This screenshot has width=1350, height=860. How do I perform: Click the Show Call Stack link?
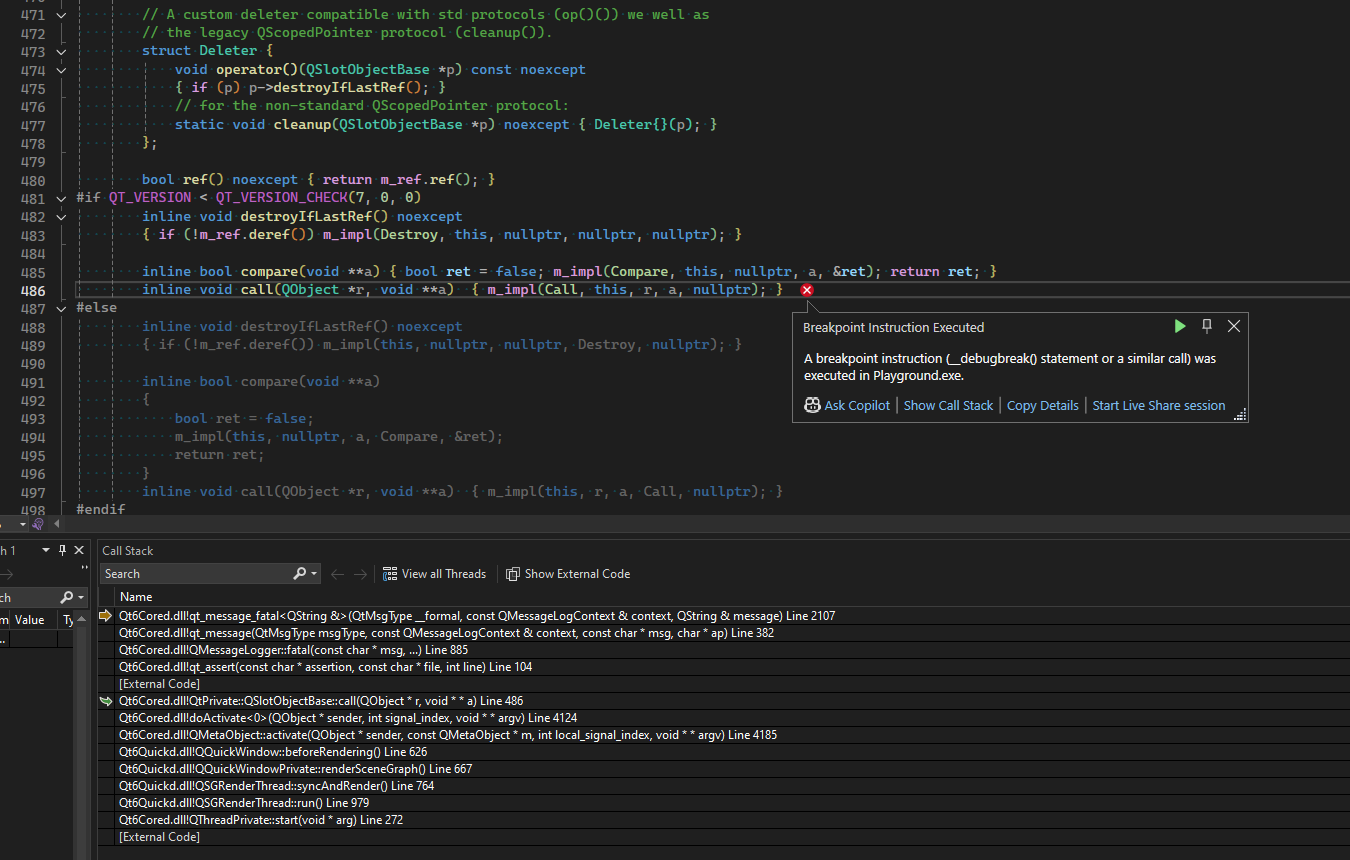pyautogui.click(x=948, y=405)
